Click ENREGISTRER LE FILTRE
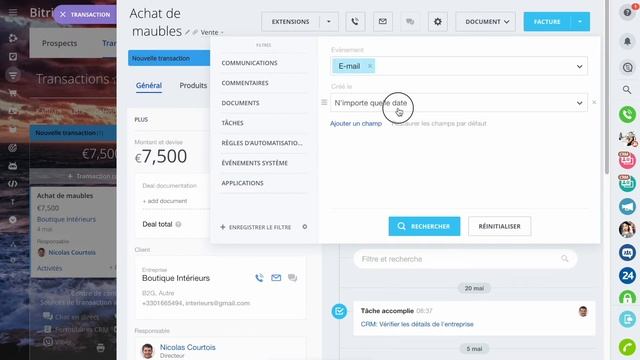This screenshot has width=640, height=360. [x=256, y=227]
